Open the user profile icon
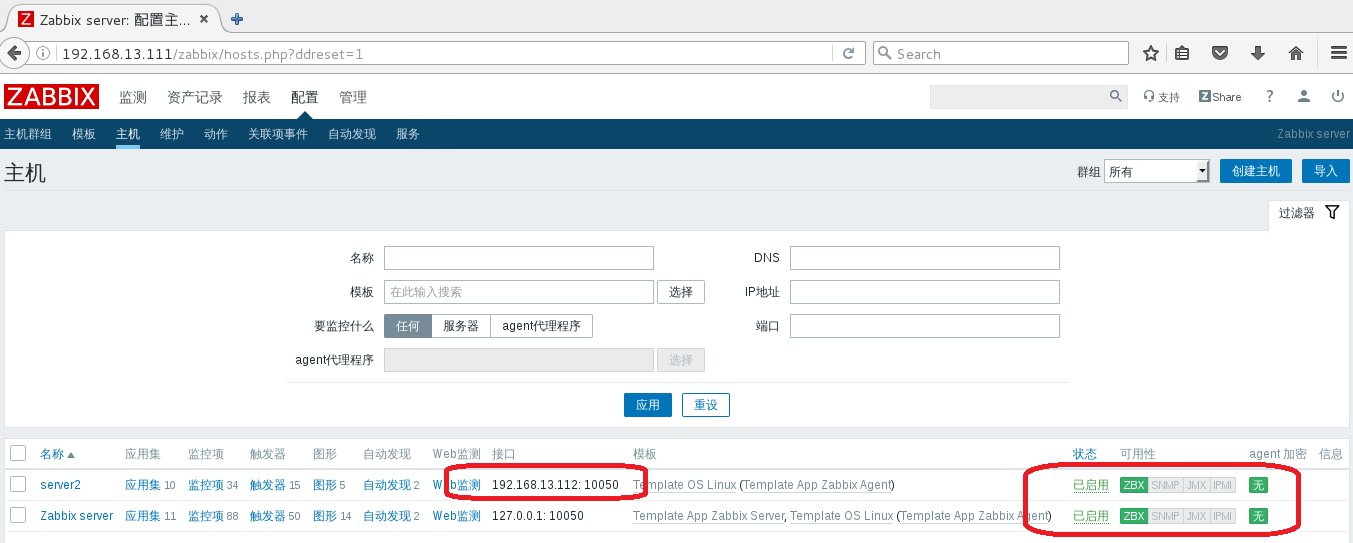Image resolution: width=1353 pixels, height=543 pixels. coord(1304,97)
